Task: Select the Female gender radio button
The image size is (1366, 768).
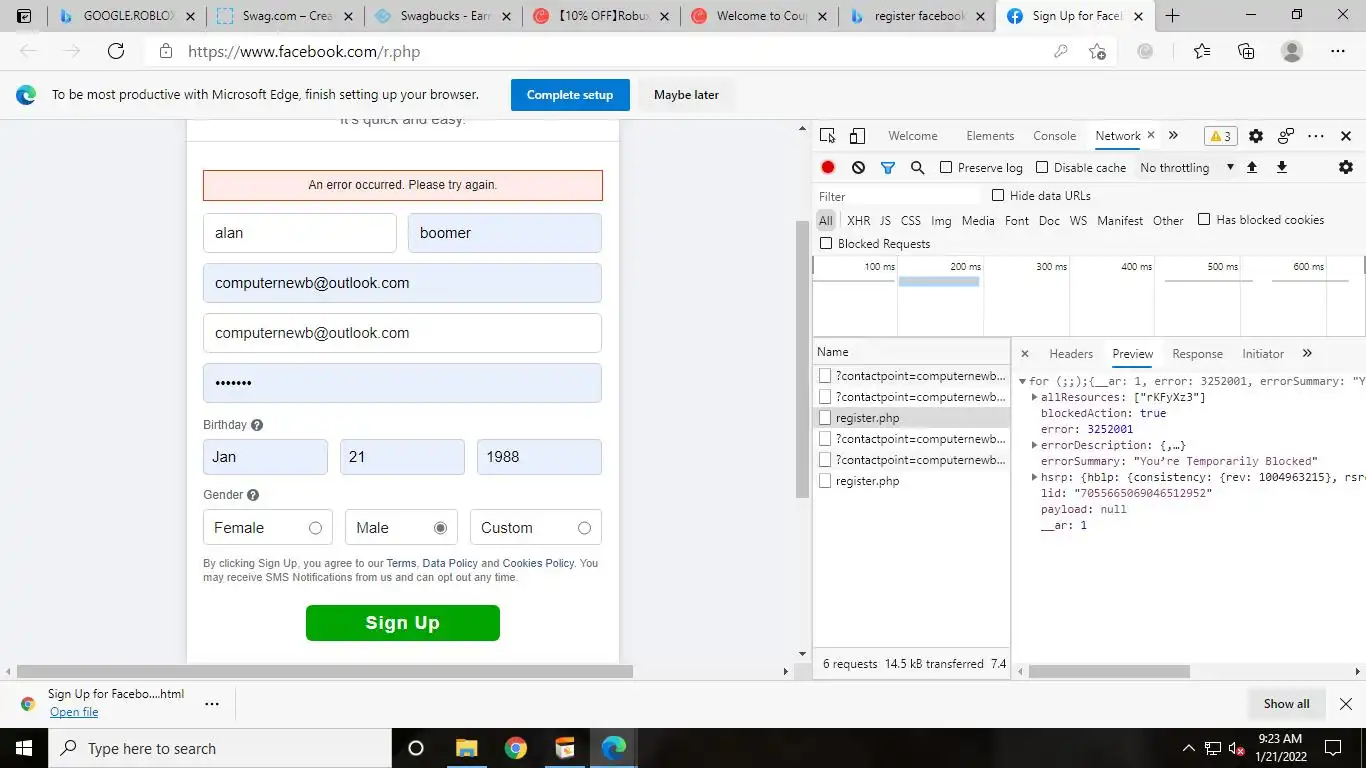Action: point(315,528)
